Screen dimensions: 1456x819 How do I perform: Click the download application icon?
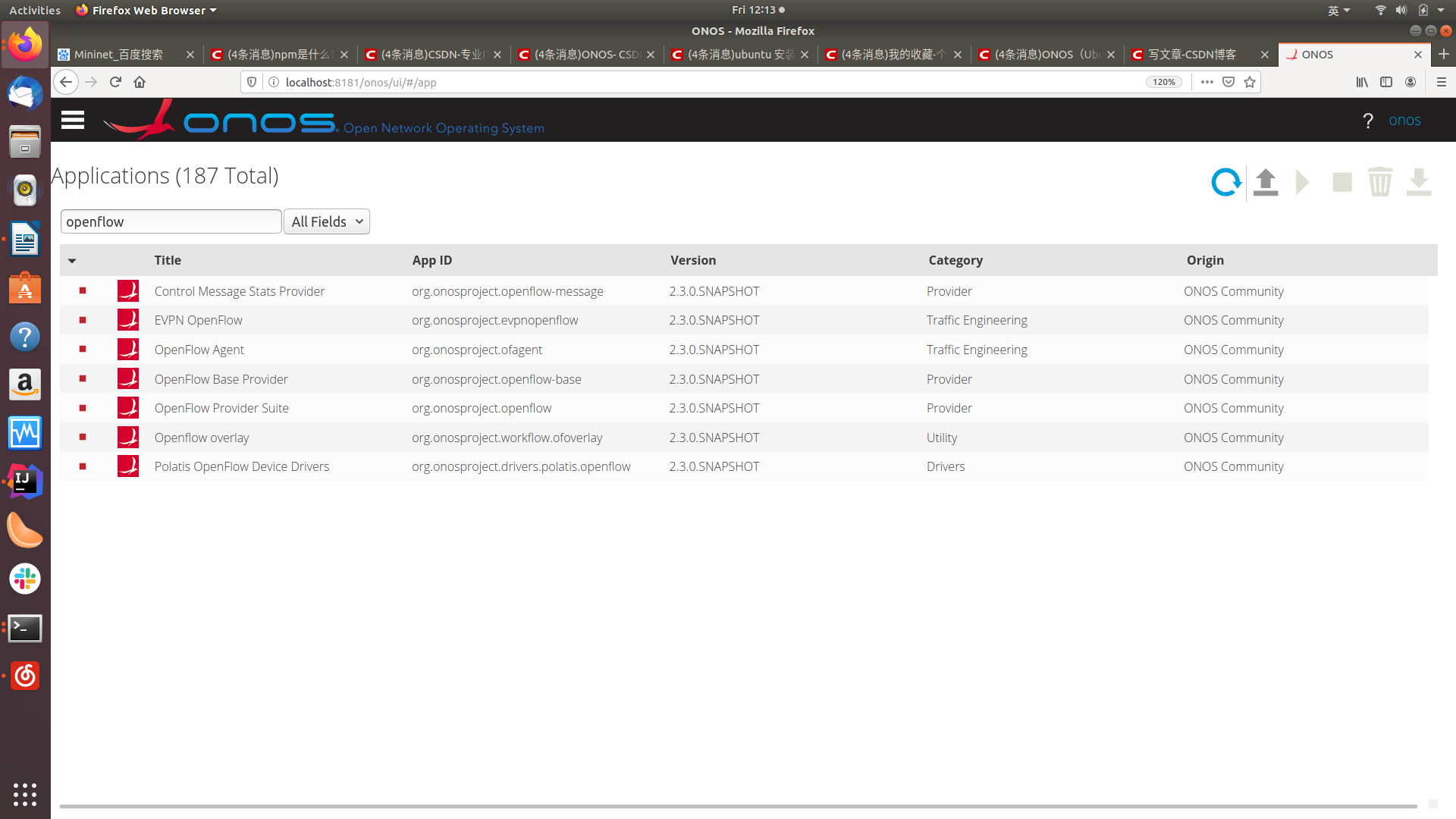(1419, 182)
